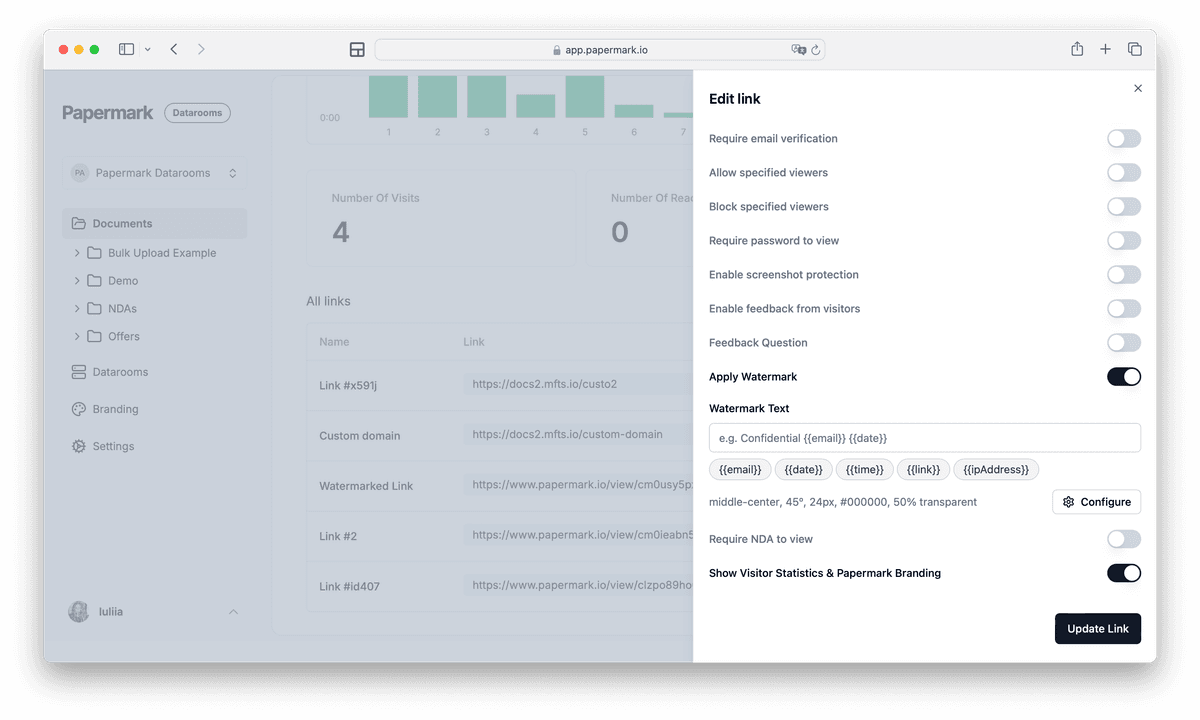
Task: Turn off Apply Watermark switch
Action: point(1123,377)
